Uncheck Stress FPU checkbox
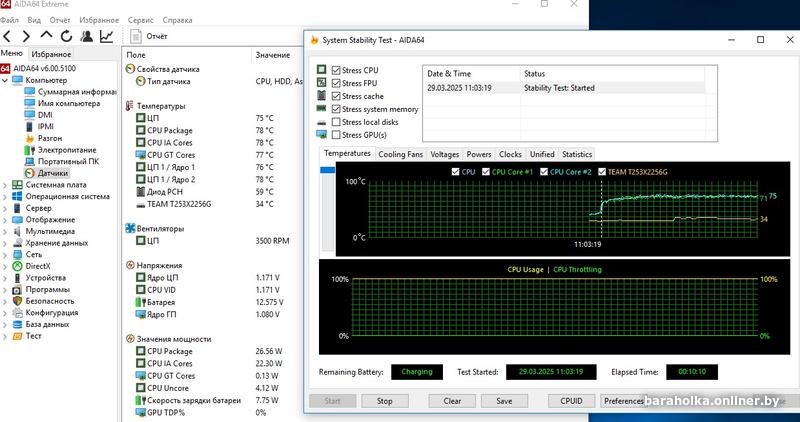This screenshot has height=422, width=800. 336,83
